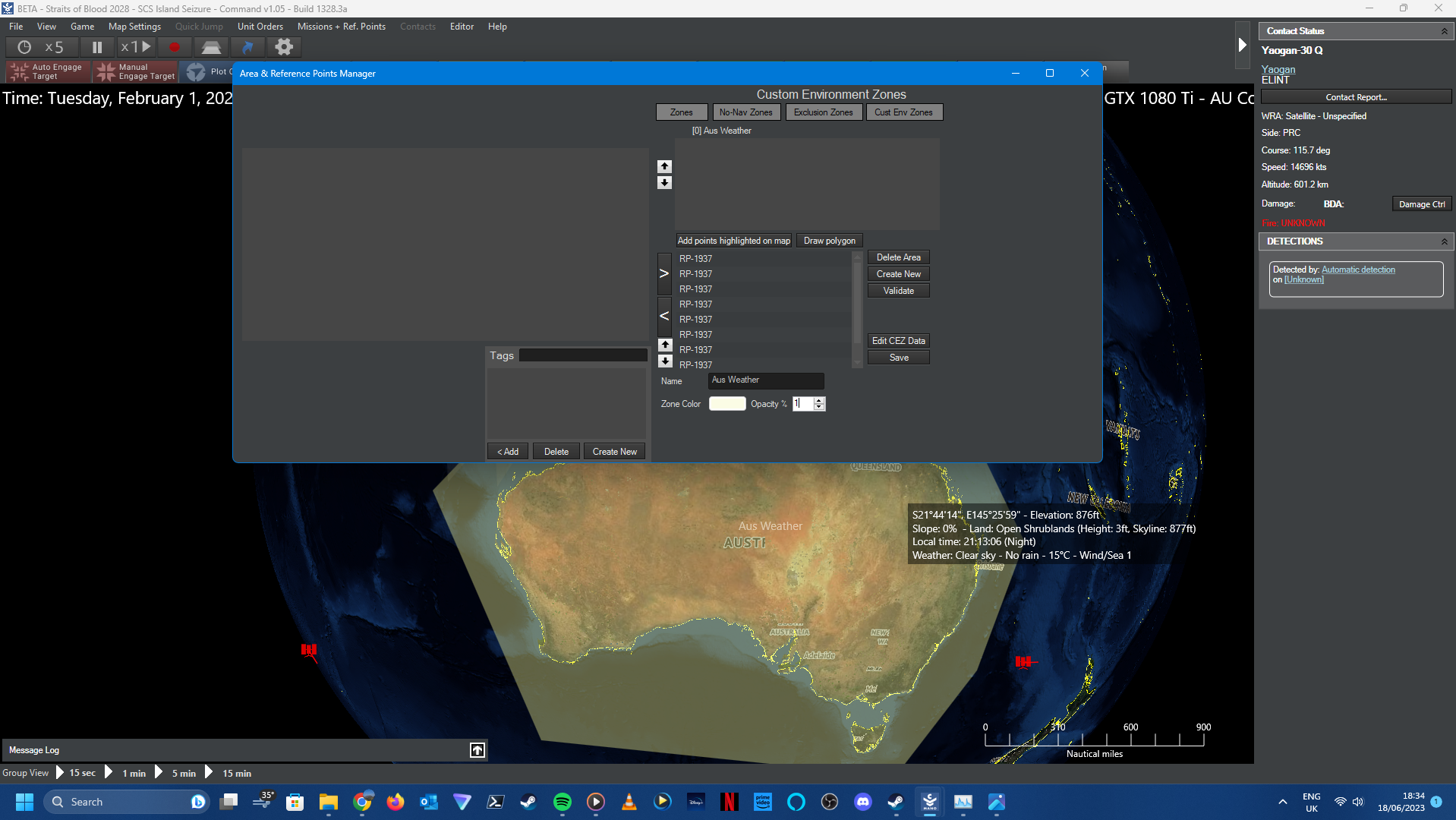Move reference point down in RP list
The height and width of the screenshot is (820, 1456).
click(x=666, y=361)
